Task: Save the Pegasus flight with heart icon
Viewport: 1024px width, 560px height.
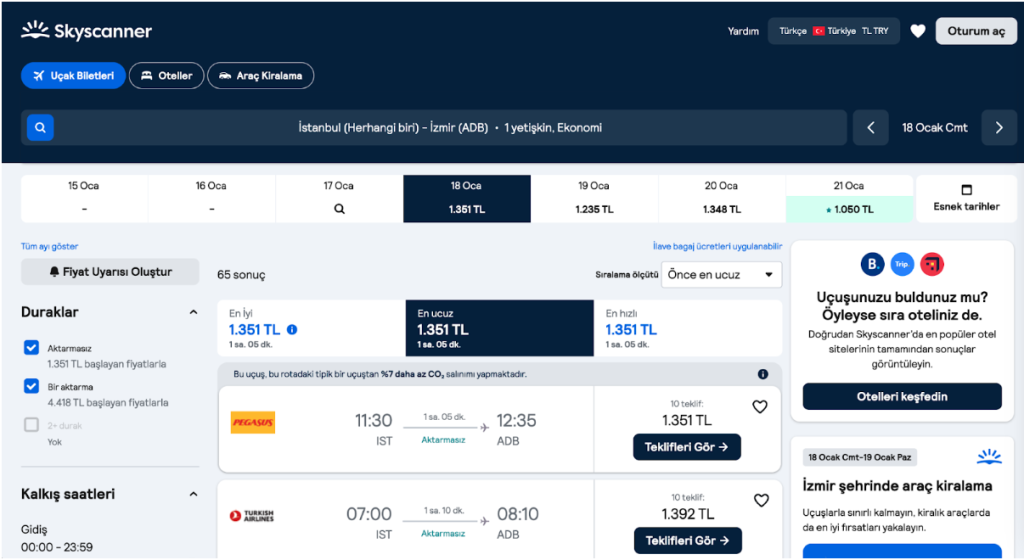Action: coord(760,407)
